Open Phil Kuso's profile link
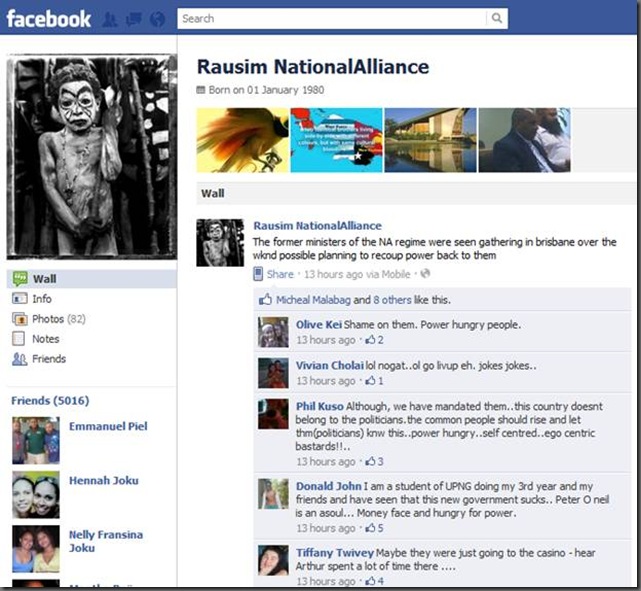Viewport: 641px width, 591px height. tap(320, 406)
